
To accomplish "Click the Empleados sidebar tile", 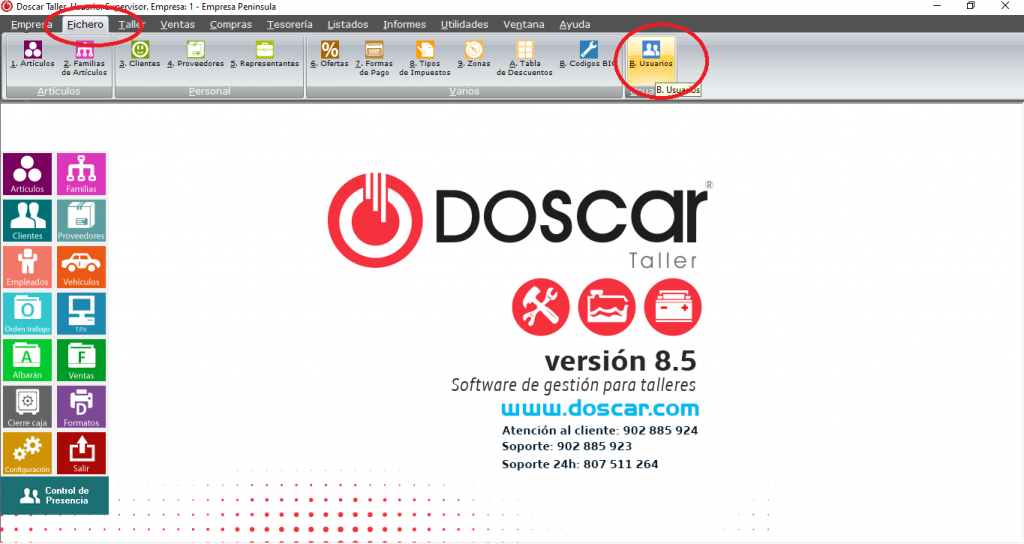I will point(27,267).
